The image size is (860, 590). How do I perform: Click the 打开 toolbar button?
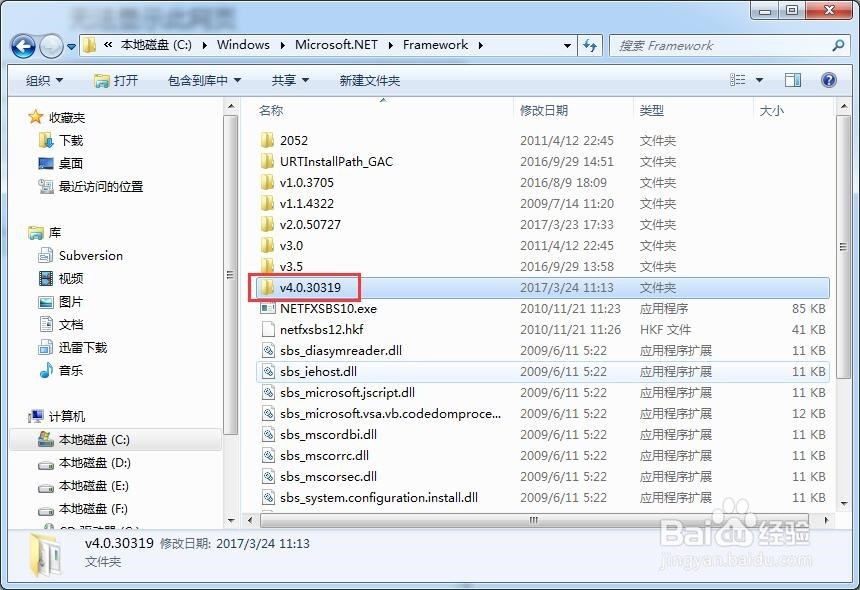click(116, 81)
